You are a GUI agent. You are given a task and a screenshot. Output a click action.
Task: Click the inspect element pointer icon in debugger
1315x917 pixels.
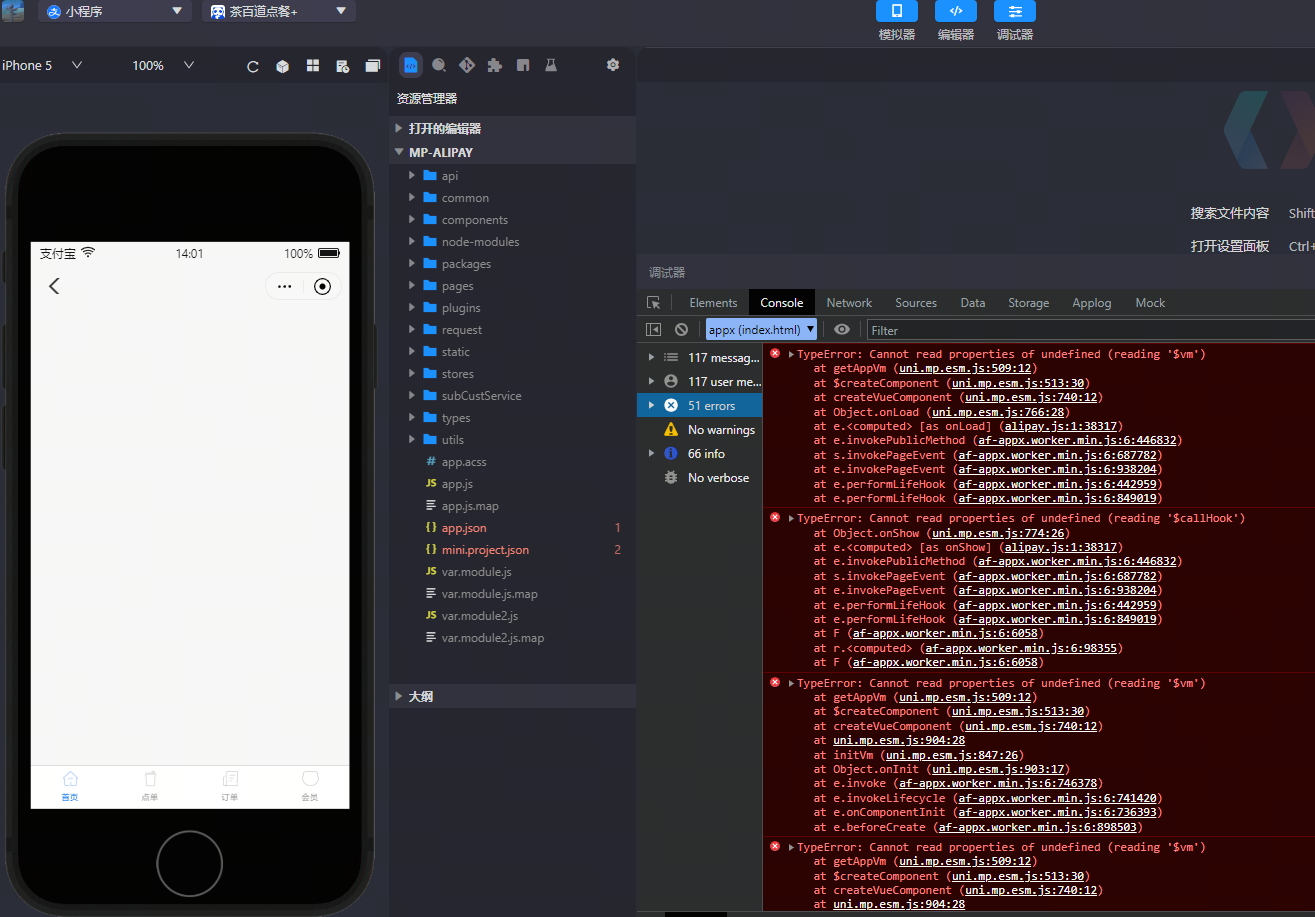(x=654, y=303)
